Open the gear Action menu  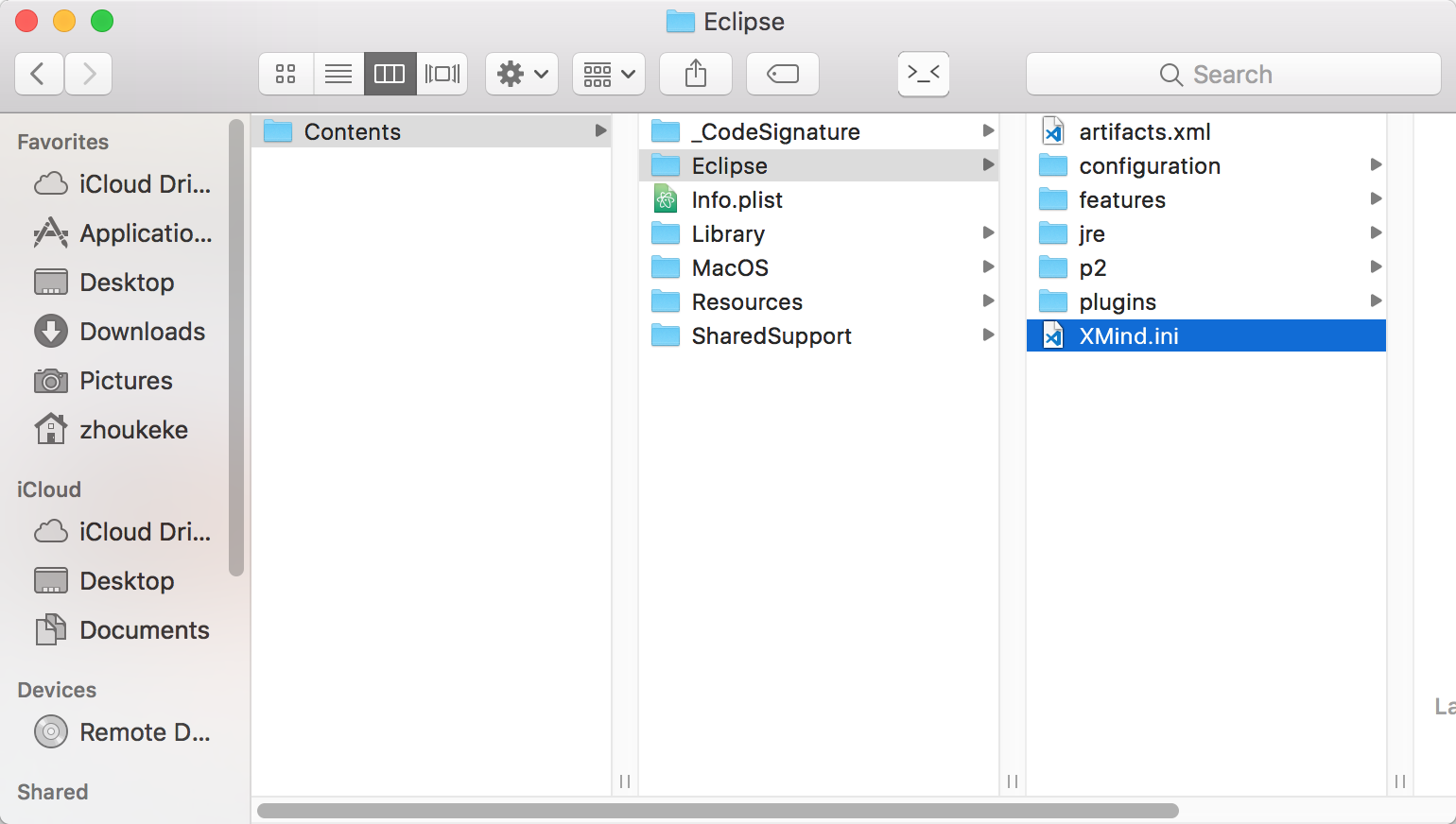tap(522, 74)
